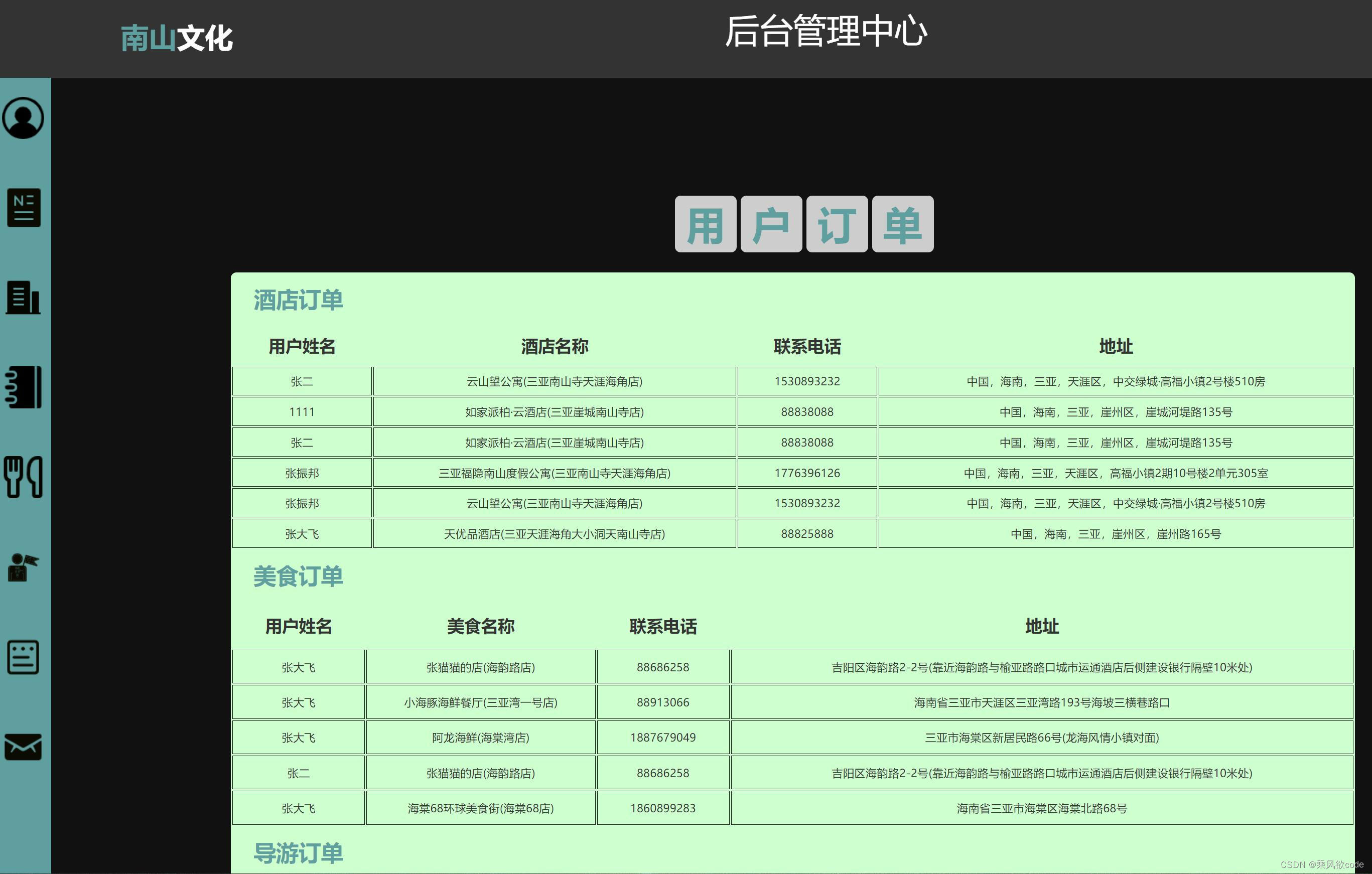Click the 美食订单 section heading
The height and width of the screenshot is (874, 1372).
pos(298,576)
